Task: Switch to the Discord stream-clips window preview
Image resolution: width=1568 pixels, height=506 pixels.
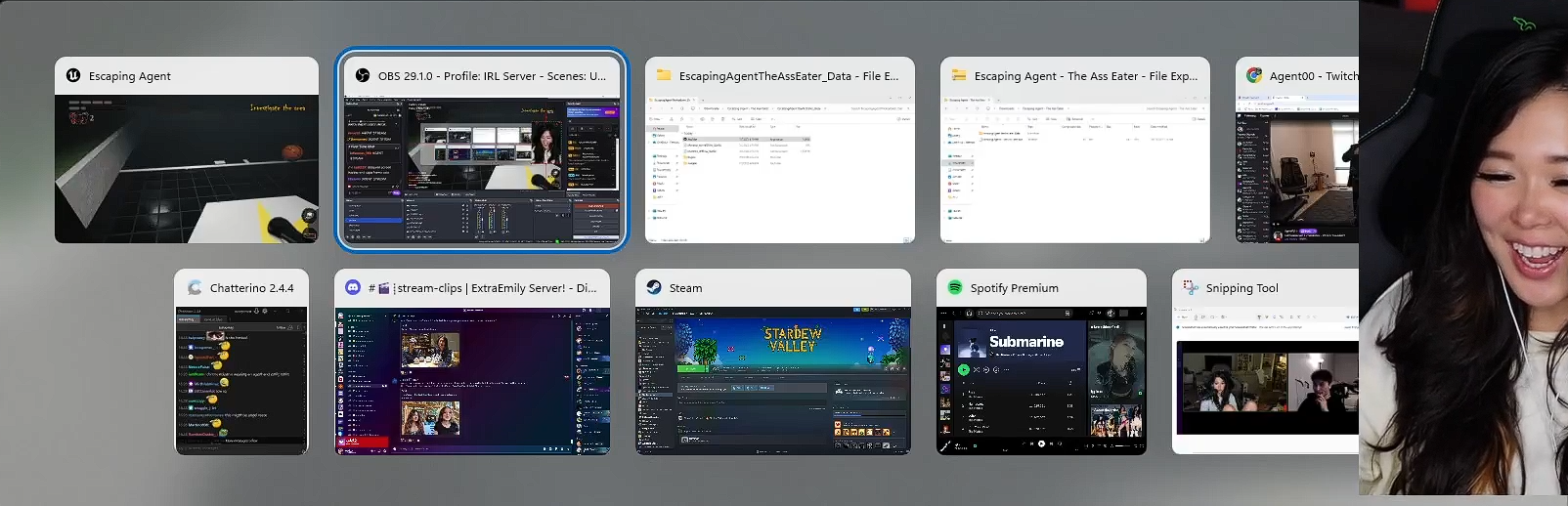Action: tap(472, 381)
